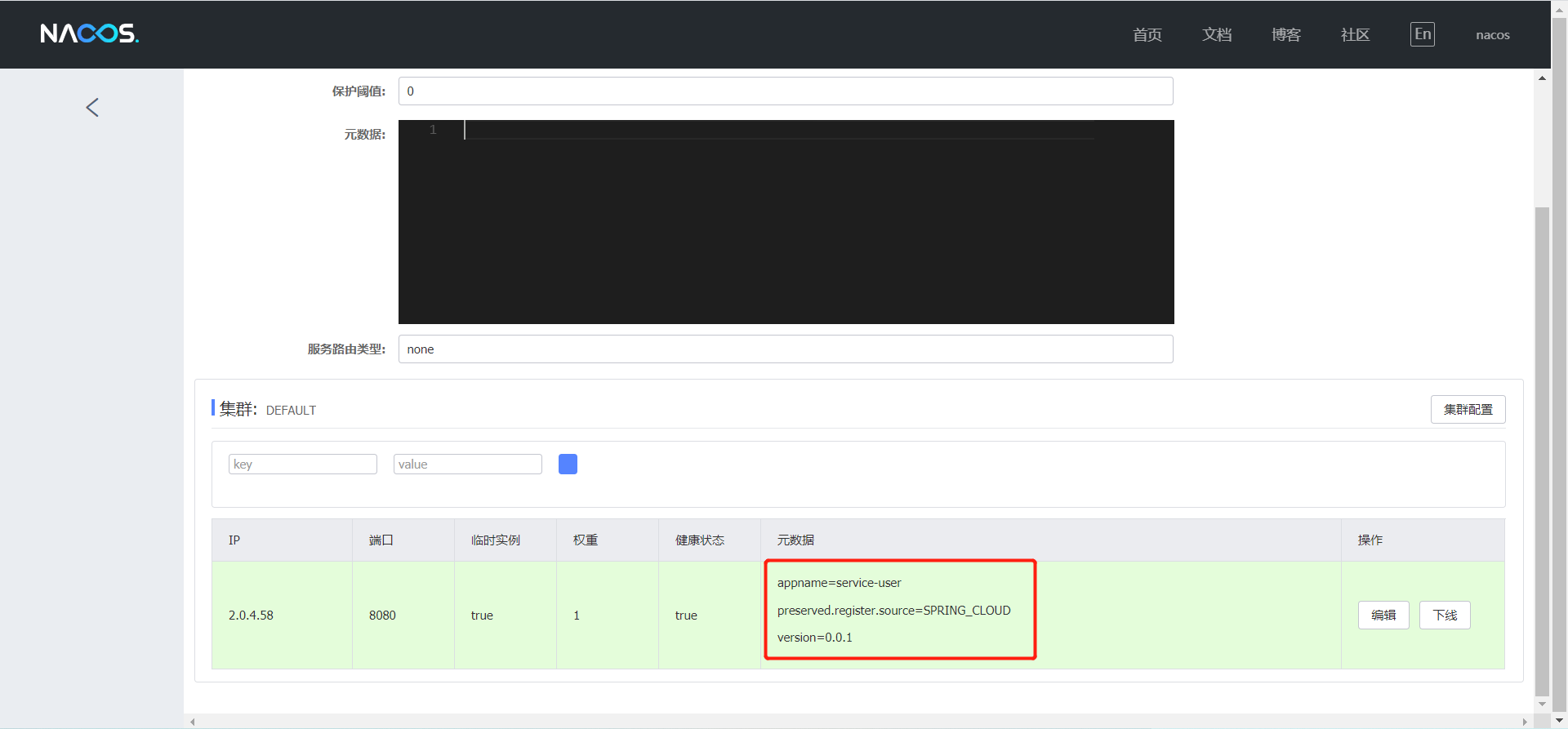
Task: Open the 文档 menu item
Action: pyautogui.click(x=1217, y=34)
